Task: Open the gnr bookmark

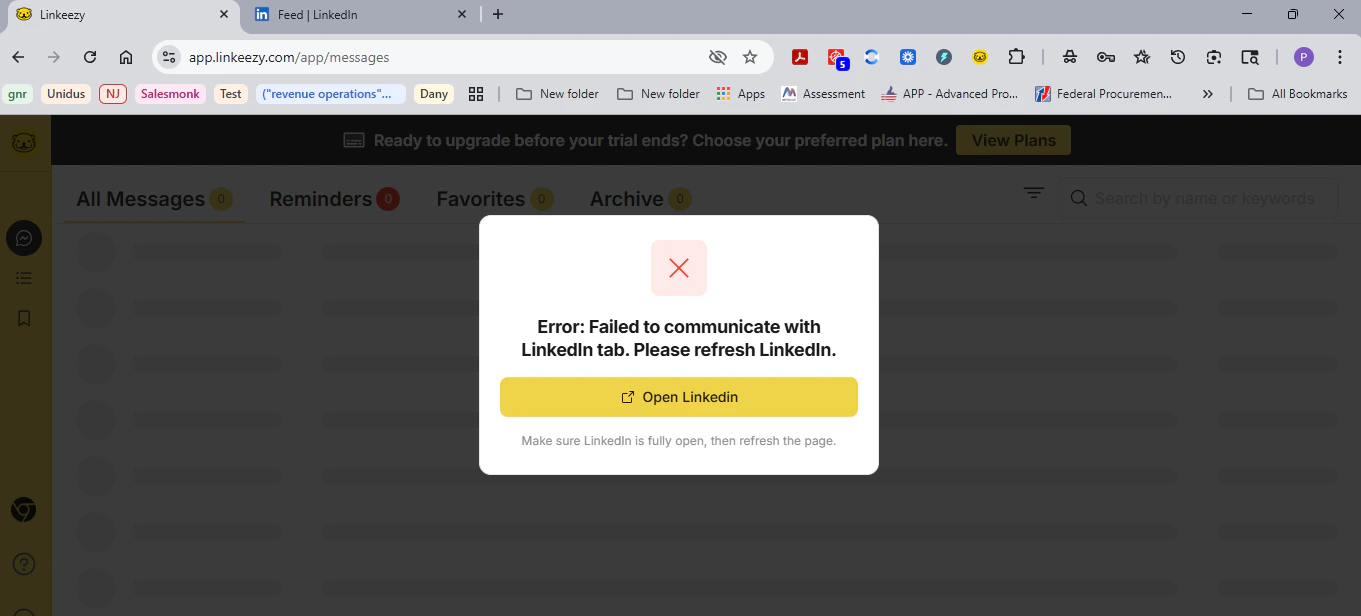Action: (17, 94)
